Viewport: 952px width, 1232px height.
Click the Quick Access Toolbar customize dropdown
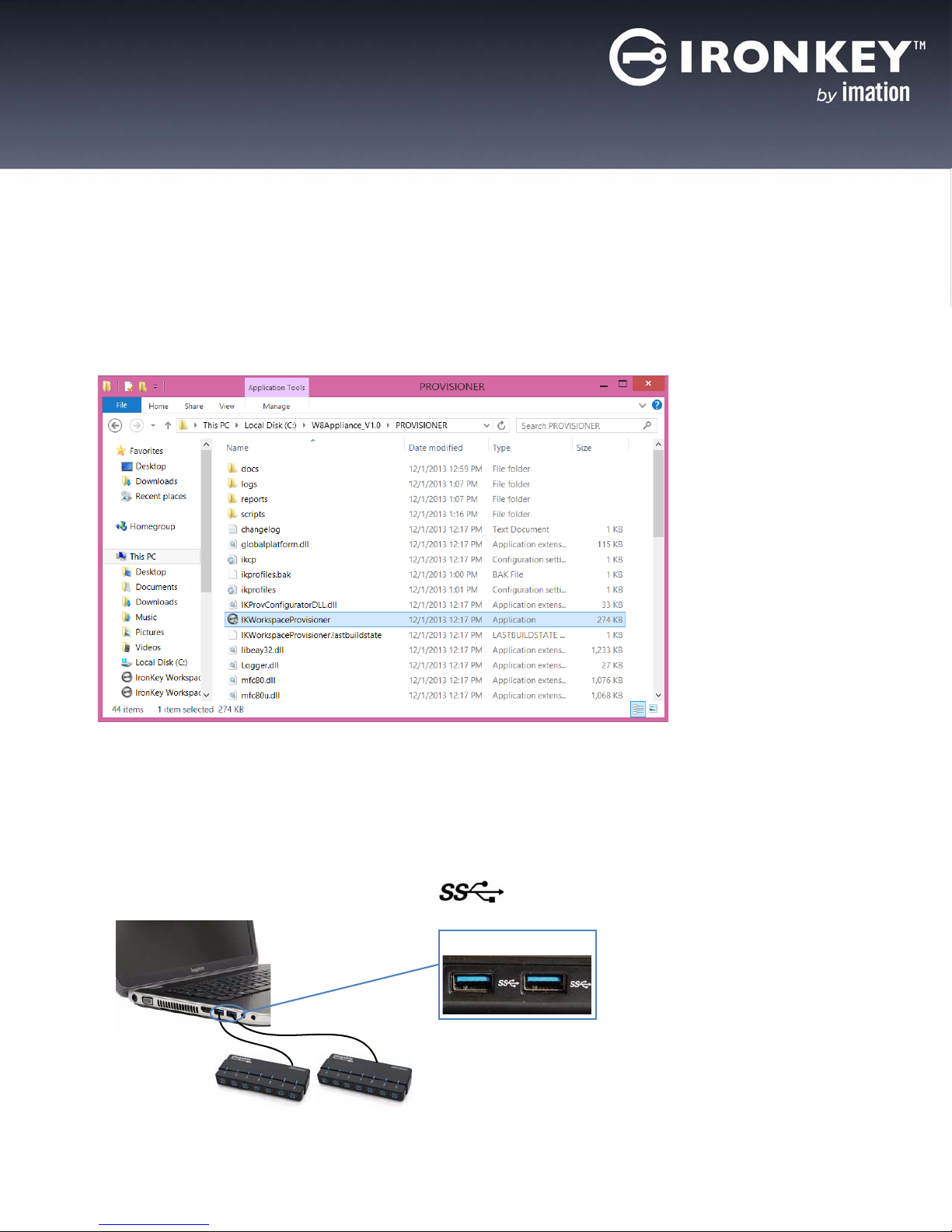155,386
